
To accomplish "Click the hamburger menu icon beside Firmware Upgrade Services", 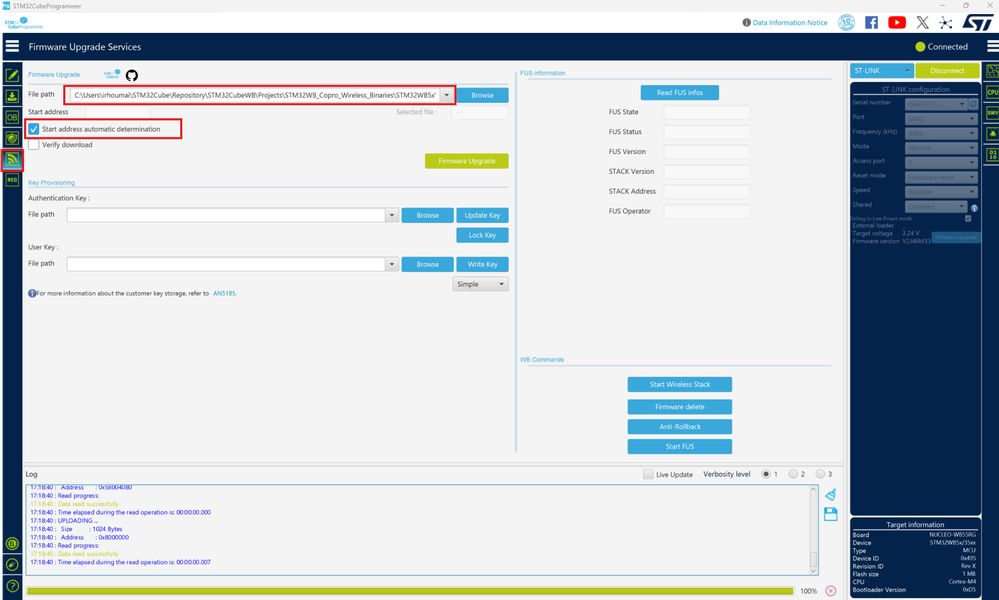I will click(12, 46).
